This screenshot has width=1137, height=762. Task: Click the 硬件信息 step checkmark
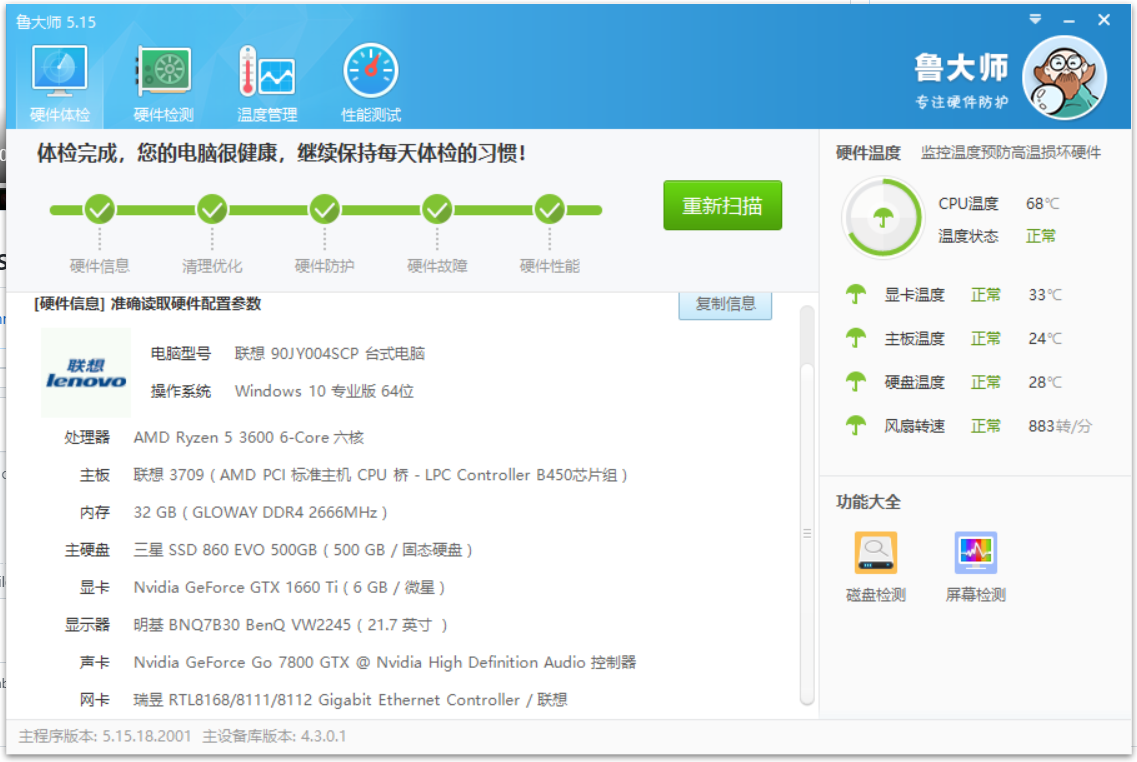pos(99,210)
